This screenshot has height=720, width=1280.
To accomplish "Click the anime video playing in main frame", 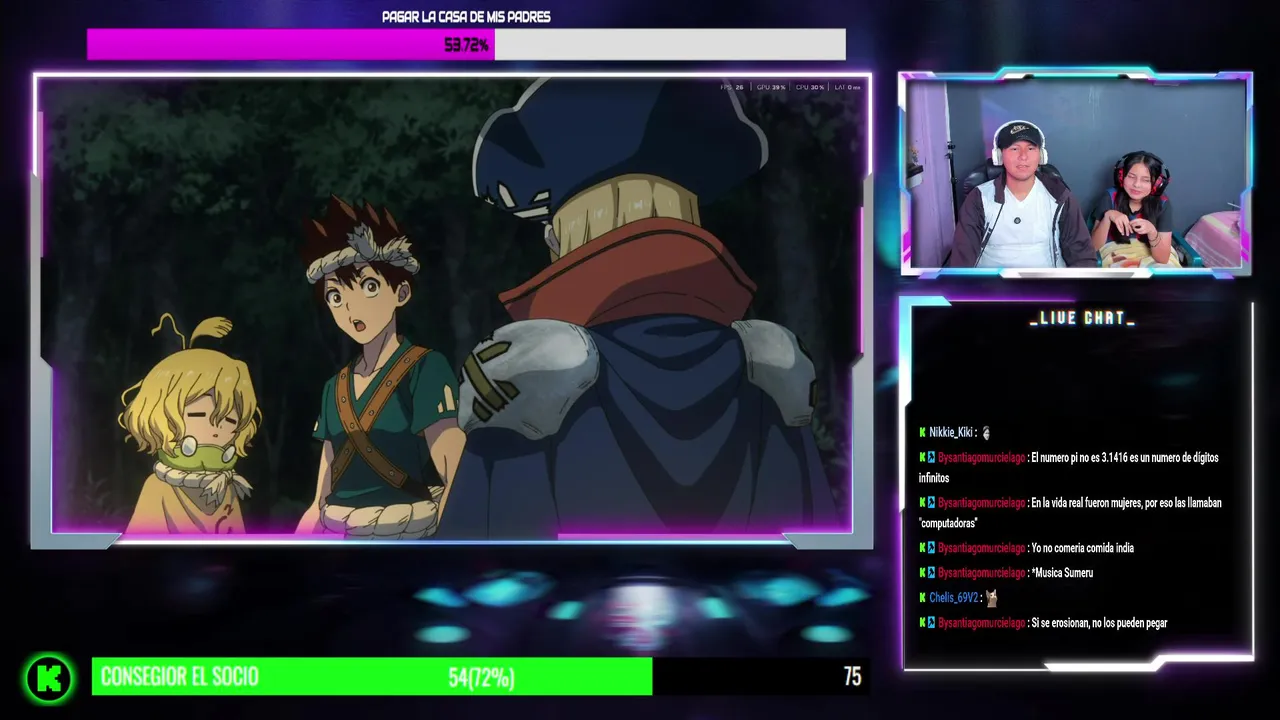I will [452, 308].
